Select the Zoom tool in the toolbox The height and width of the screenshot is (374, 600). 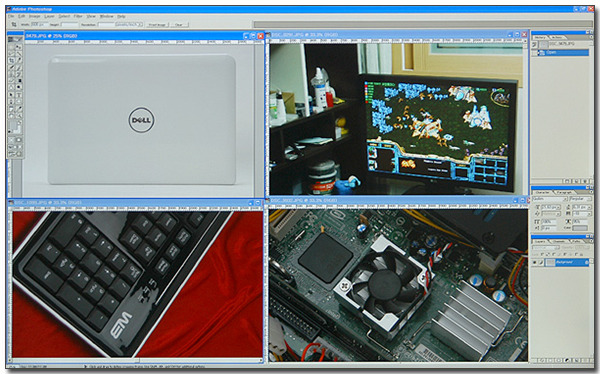[19, 115]
